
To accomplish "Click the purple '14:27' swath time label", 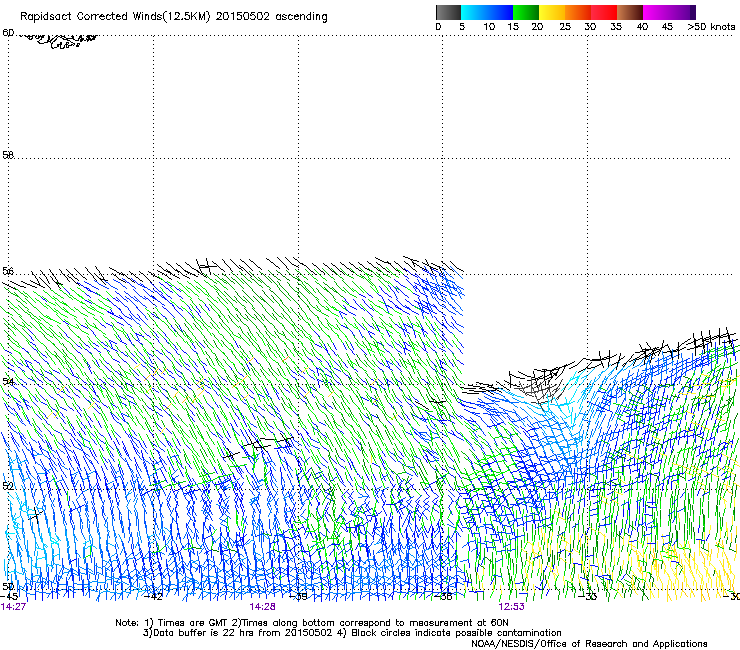I will tap(13, 607).
